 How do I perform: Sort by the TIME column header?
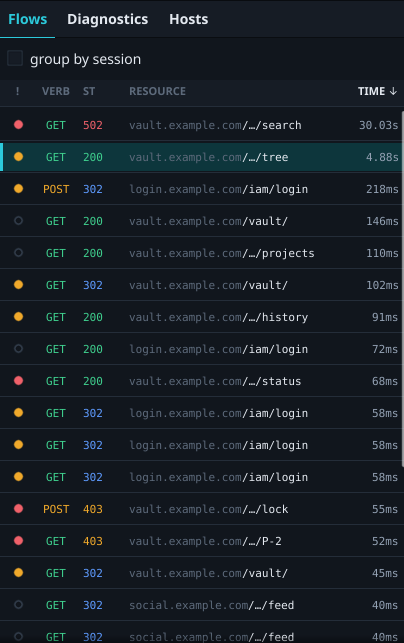377,91
